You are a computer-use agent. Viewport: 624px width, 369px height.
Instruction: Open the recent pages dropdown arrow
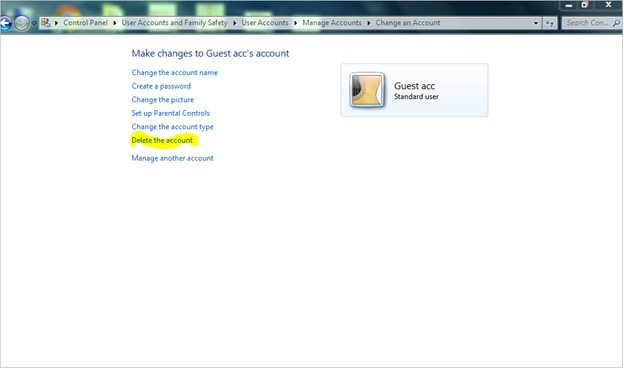(34, 23)
